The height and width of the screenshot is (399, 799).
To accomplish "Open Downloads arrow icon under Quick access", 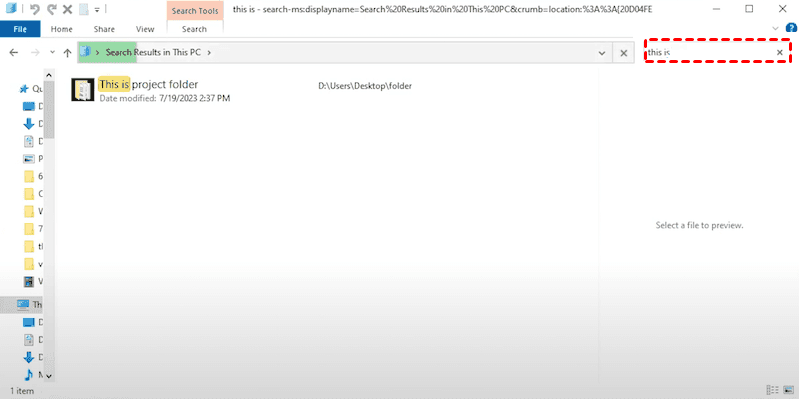I will point(29,124).
